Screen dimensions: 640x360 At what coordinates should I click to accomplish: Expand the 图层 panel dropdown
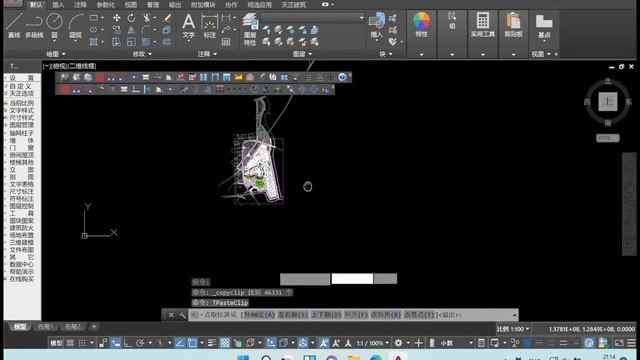[302, 54]
